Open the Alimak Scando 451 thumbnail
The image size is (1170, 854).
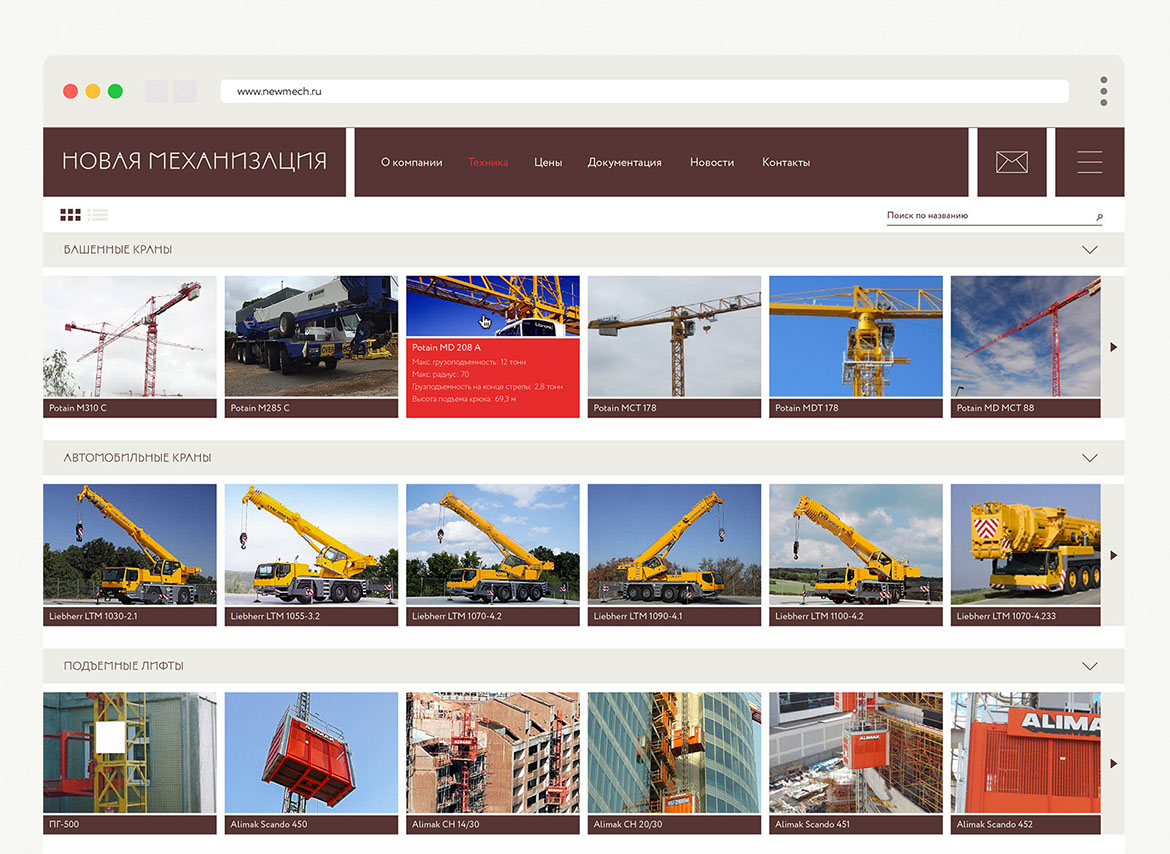(x=856, y=762)
